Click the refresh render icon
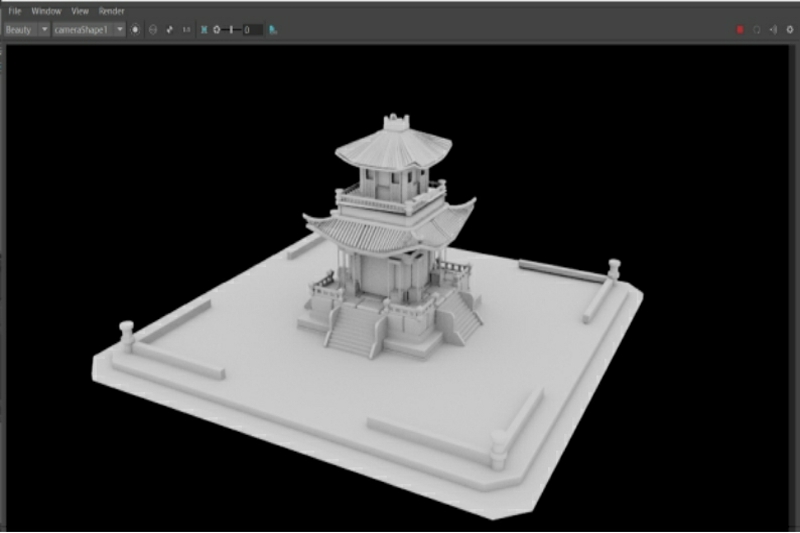Viewport: 800px width, 533px height. coord(757,30)
